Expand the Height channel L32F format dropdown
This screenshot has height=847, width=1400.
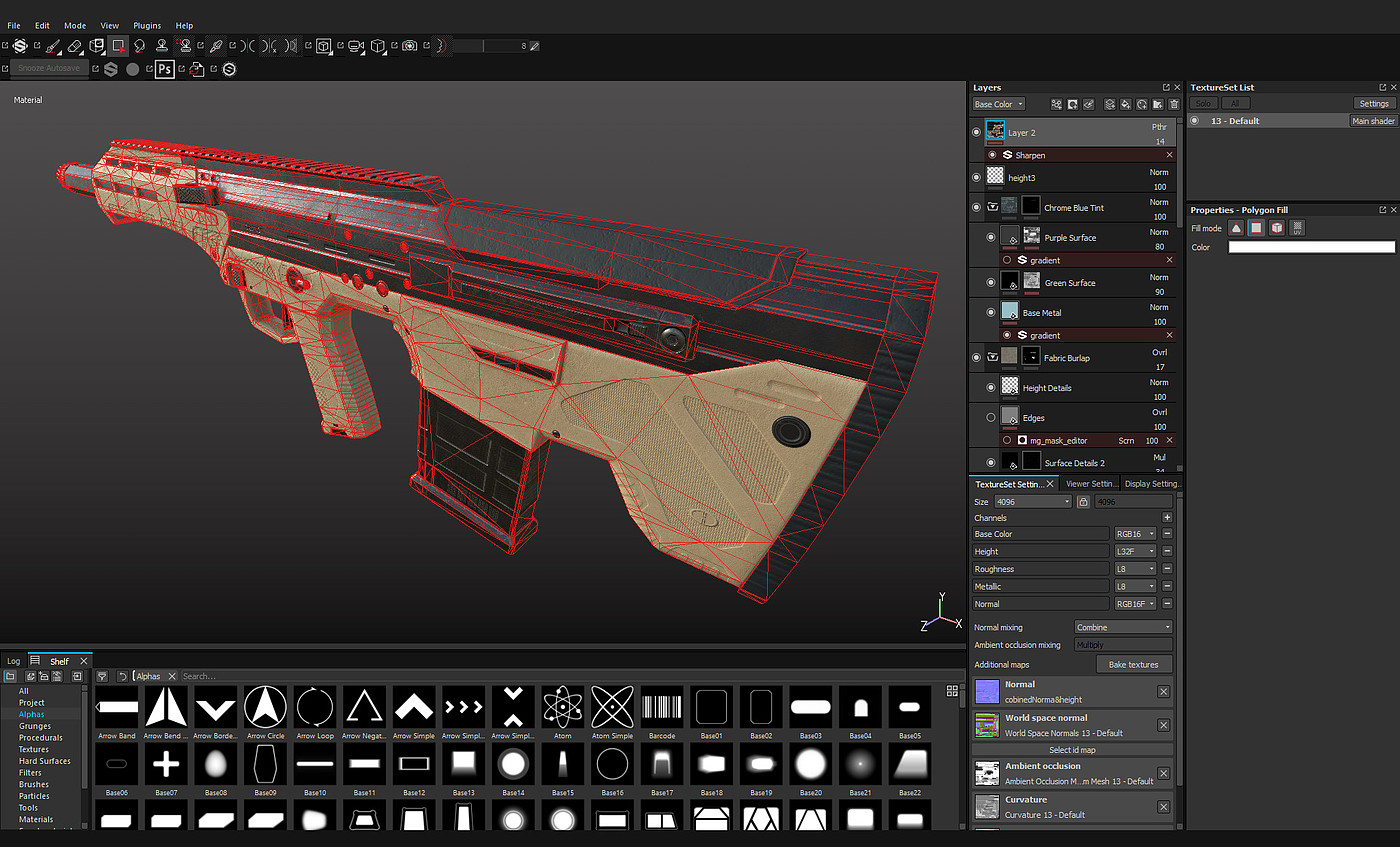click(x=1136, y=551)
